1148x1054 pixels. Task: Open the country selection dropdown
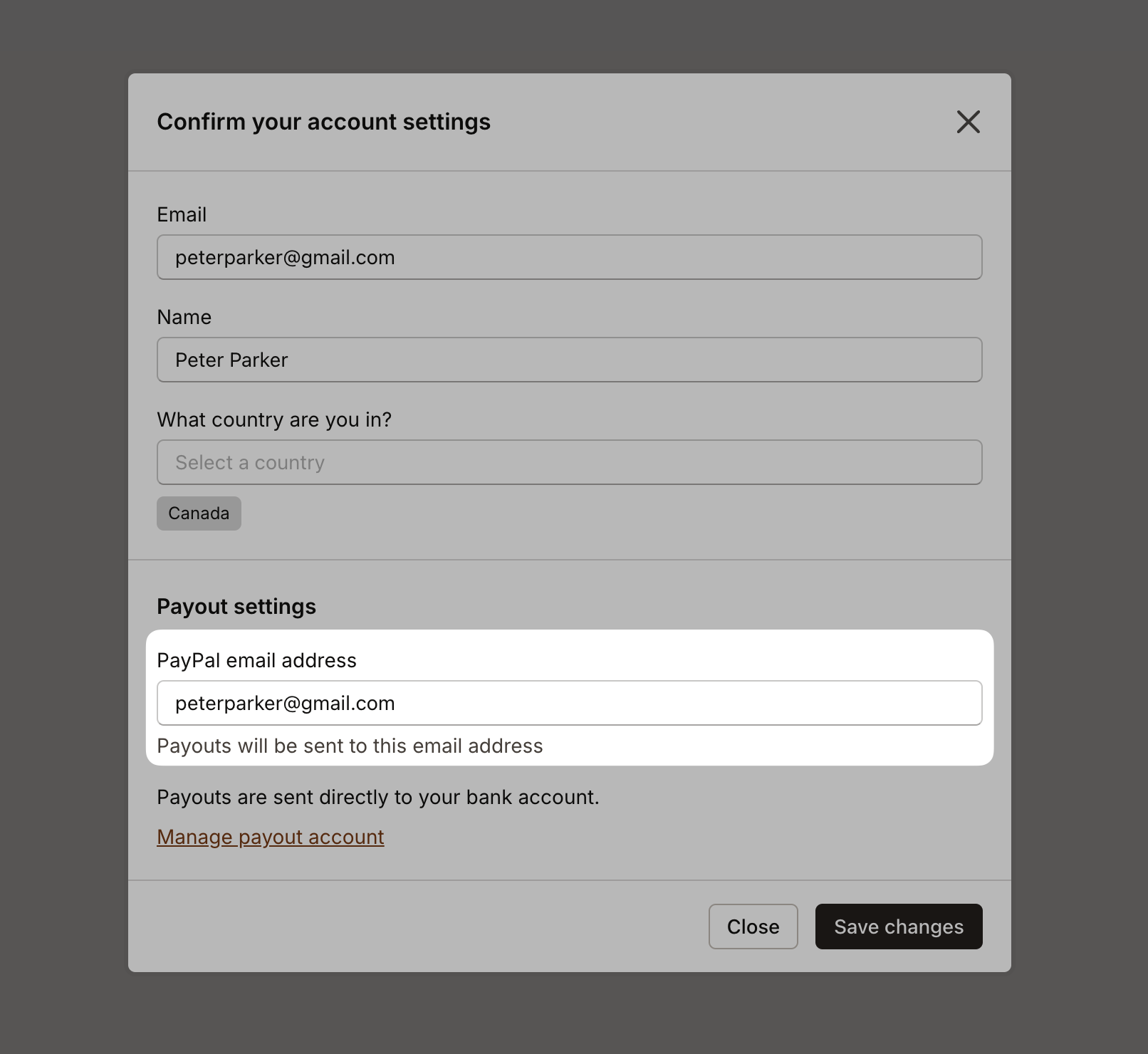570,462
